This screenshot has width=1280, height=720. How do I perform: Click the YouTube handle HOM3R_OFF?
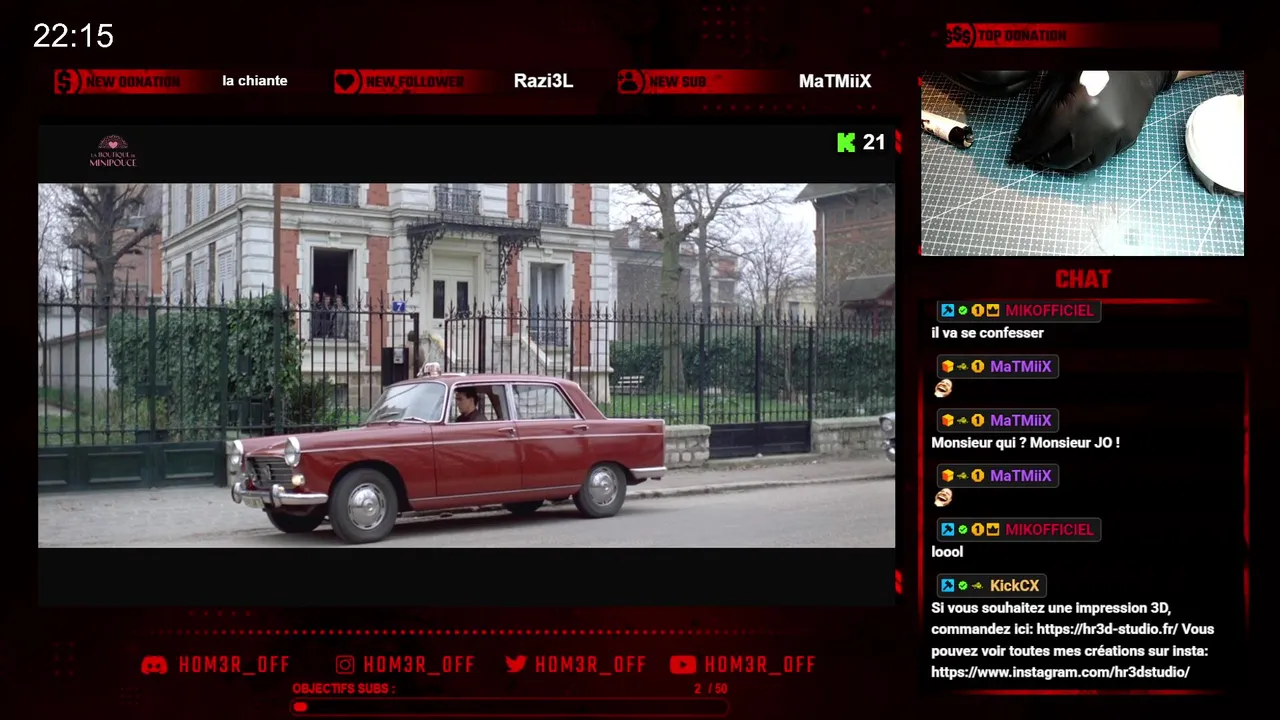point(760,665)
